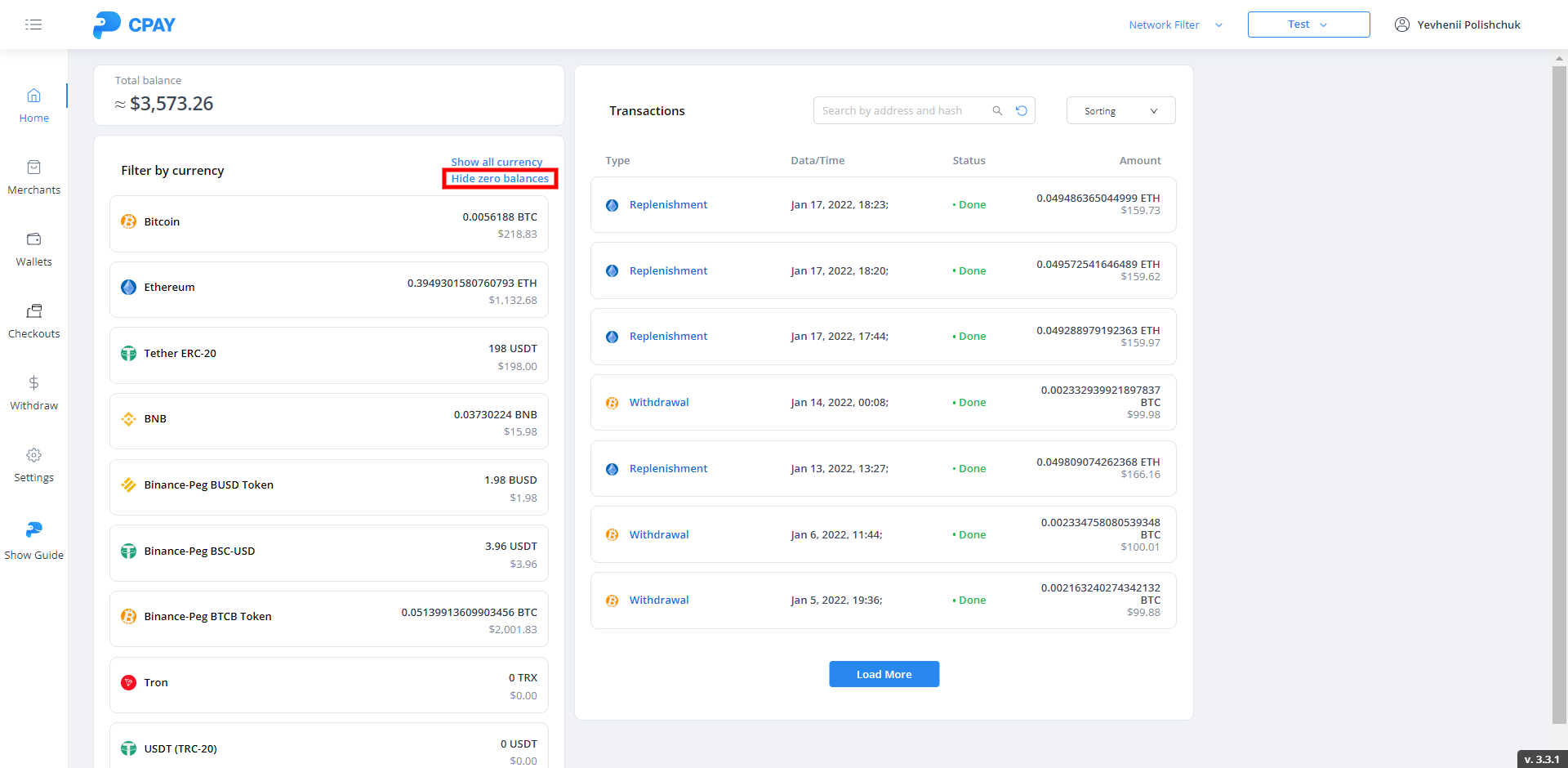
Task: Open the Settings gear in sidebar
Action: point(33,455)
